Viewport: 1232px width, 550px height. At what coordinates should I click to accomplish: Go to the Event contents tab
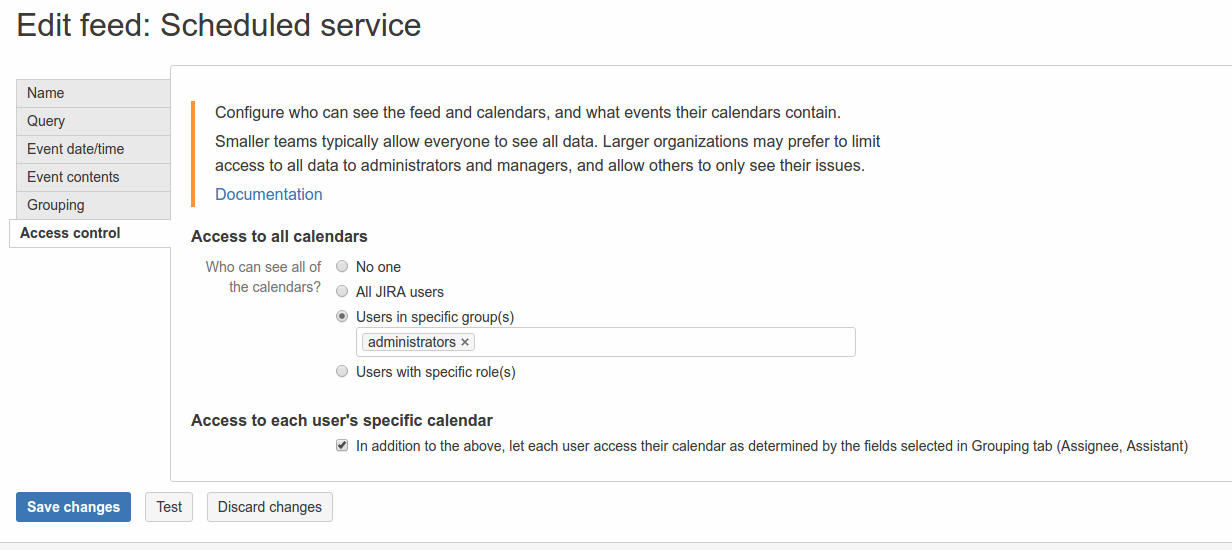click(93, 177)
